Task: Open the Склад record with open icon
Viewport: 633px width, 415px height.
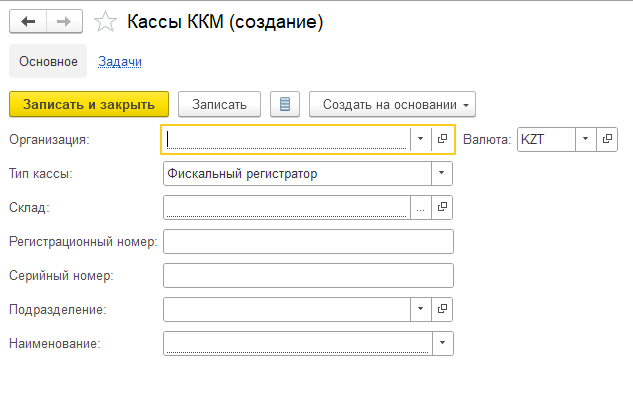Action: (442, 207)
